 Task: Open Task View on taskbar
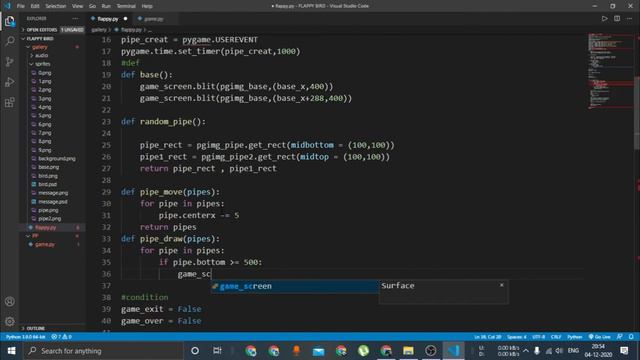tap(217, 351)
